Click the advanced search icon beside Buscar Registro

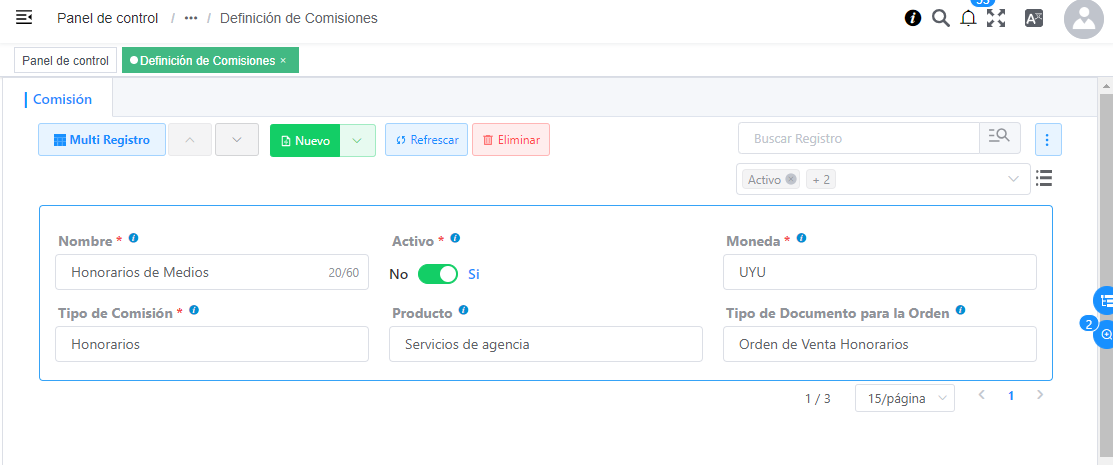tap(999, 138)
